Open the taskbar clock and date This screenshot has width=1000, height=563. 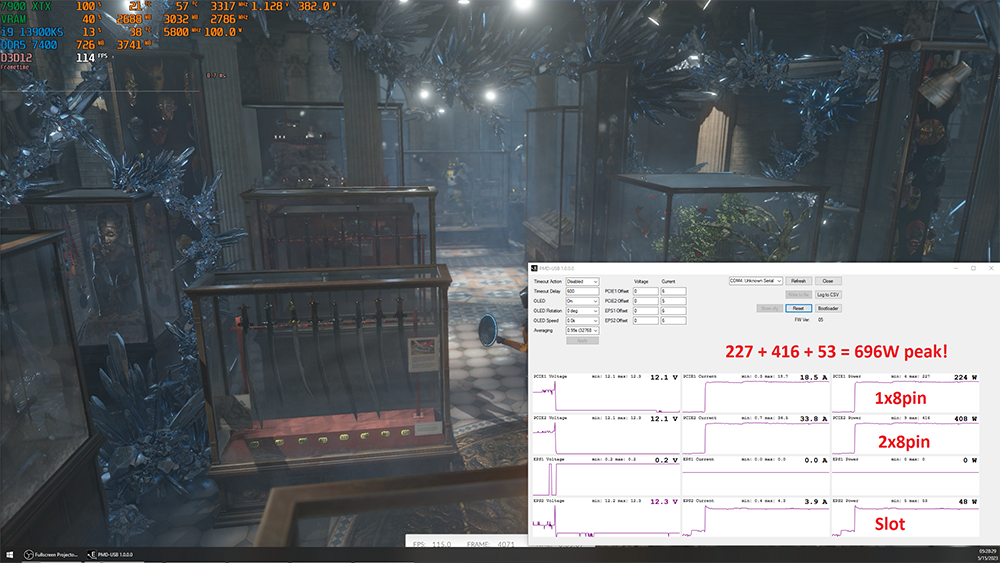tap(987, 555)
